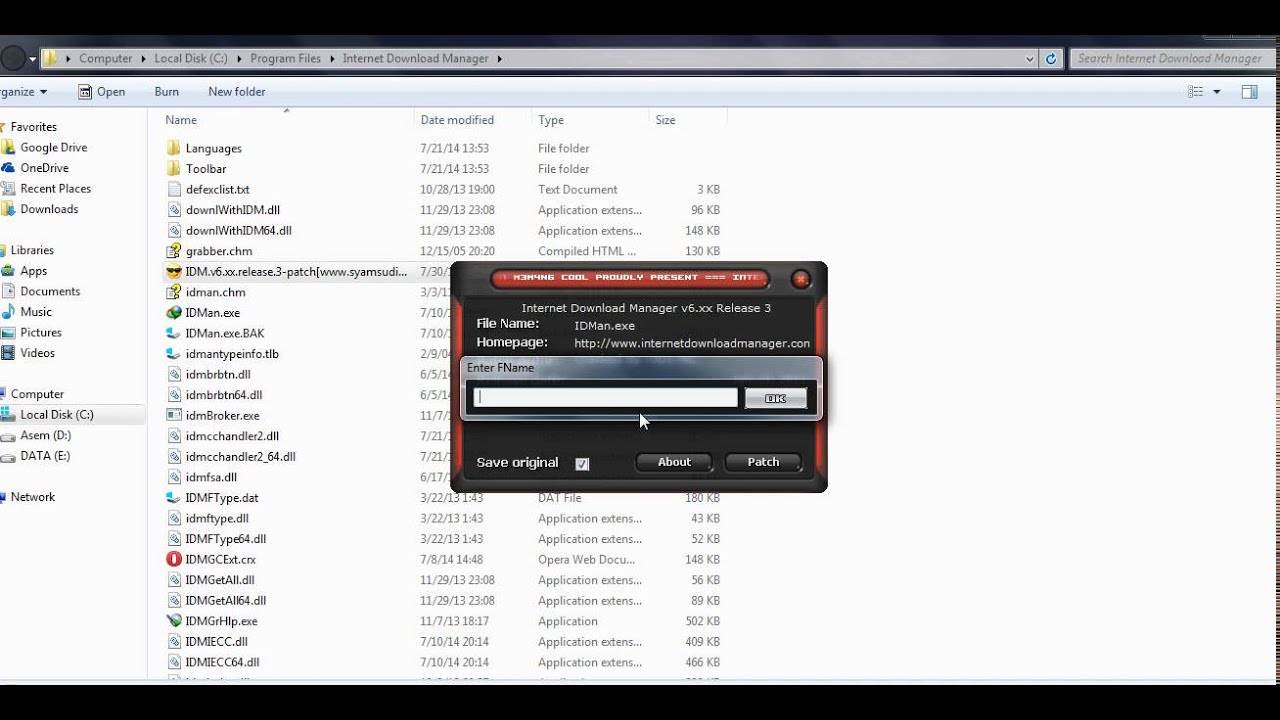Select the downlWithIDM.dll file icon
Screen dimensions: 1280x720
click(174, 210)
